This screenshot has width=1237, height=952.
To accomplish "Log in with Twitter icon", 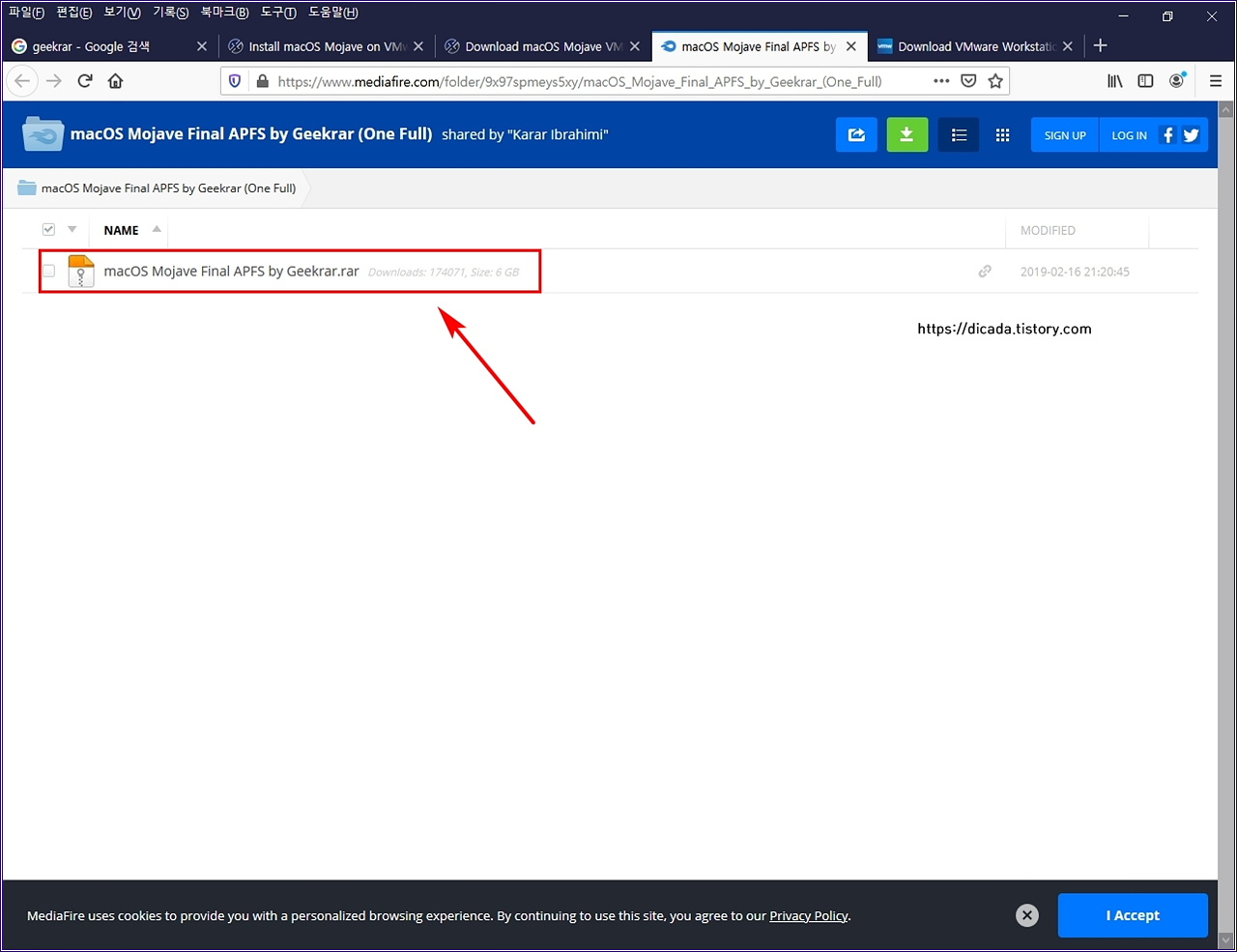I will [1191, 135].
